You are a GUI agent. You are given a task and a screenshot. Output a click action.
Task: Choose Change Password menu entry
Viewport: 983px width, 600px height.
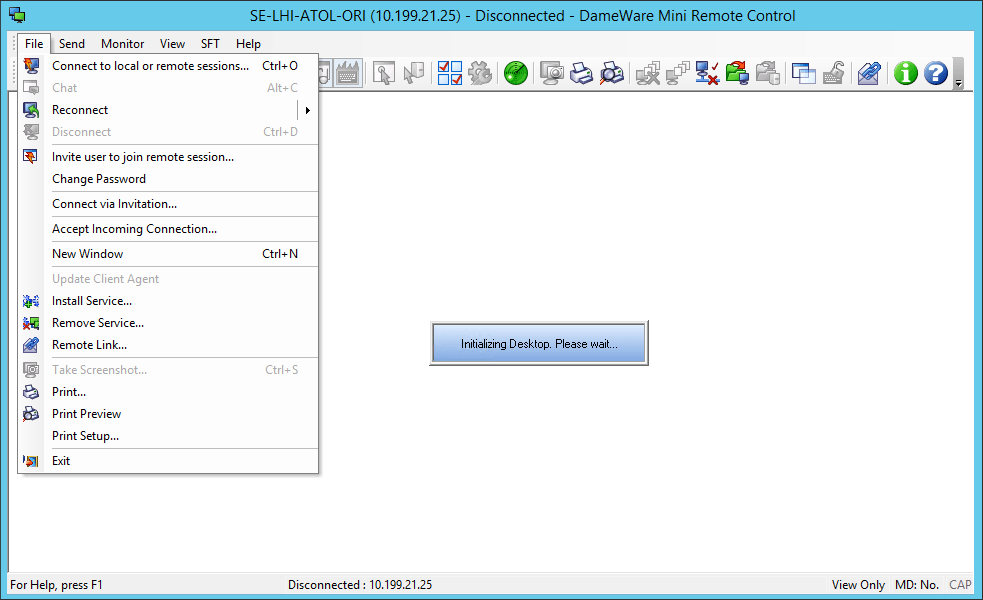[x=169, y=179]
